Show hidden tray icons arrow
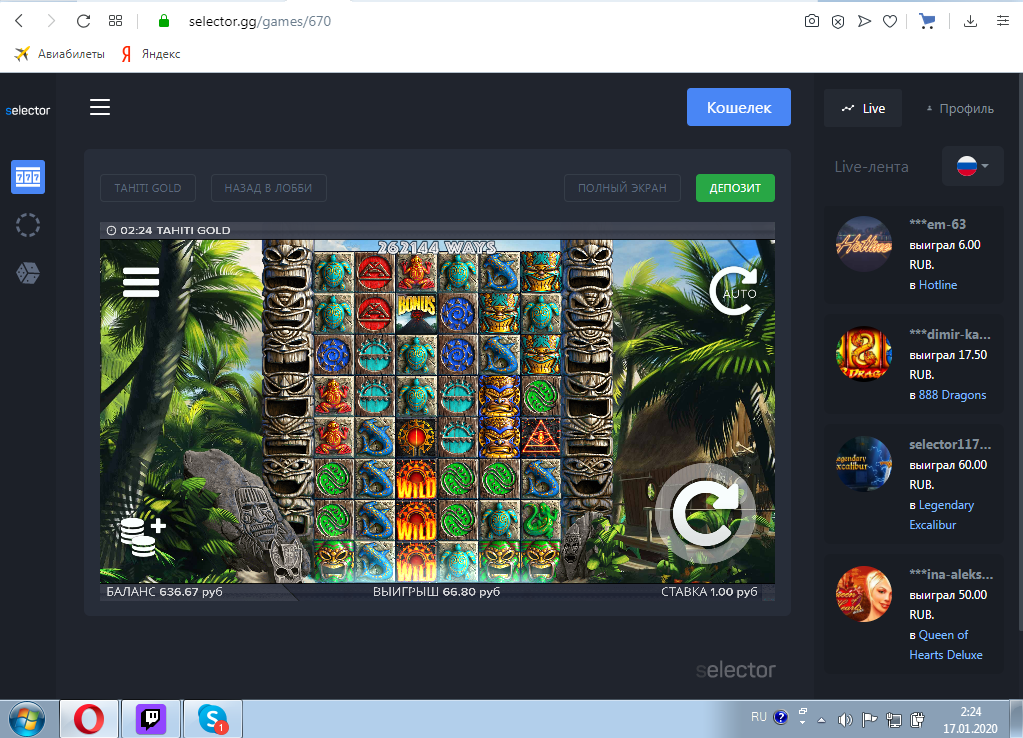Image resolution: width=1023 pixels, height=738 pixels. click(x=821, y=720)
